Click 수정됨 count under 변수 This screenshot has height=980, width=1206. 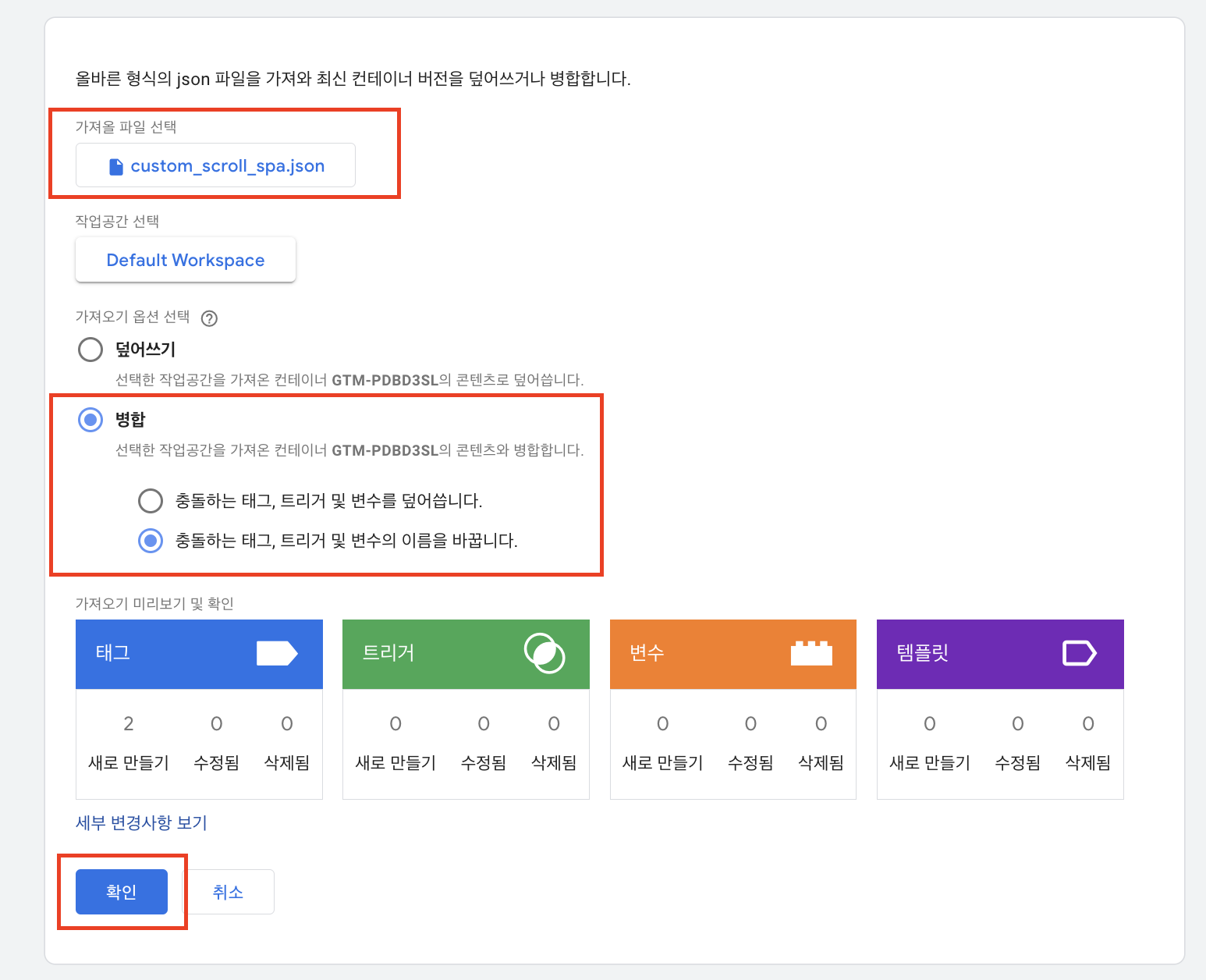click(750, 724)
